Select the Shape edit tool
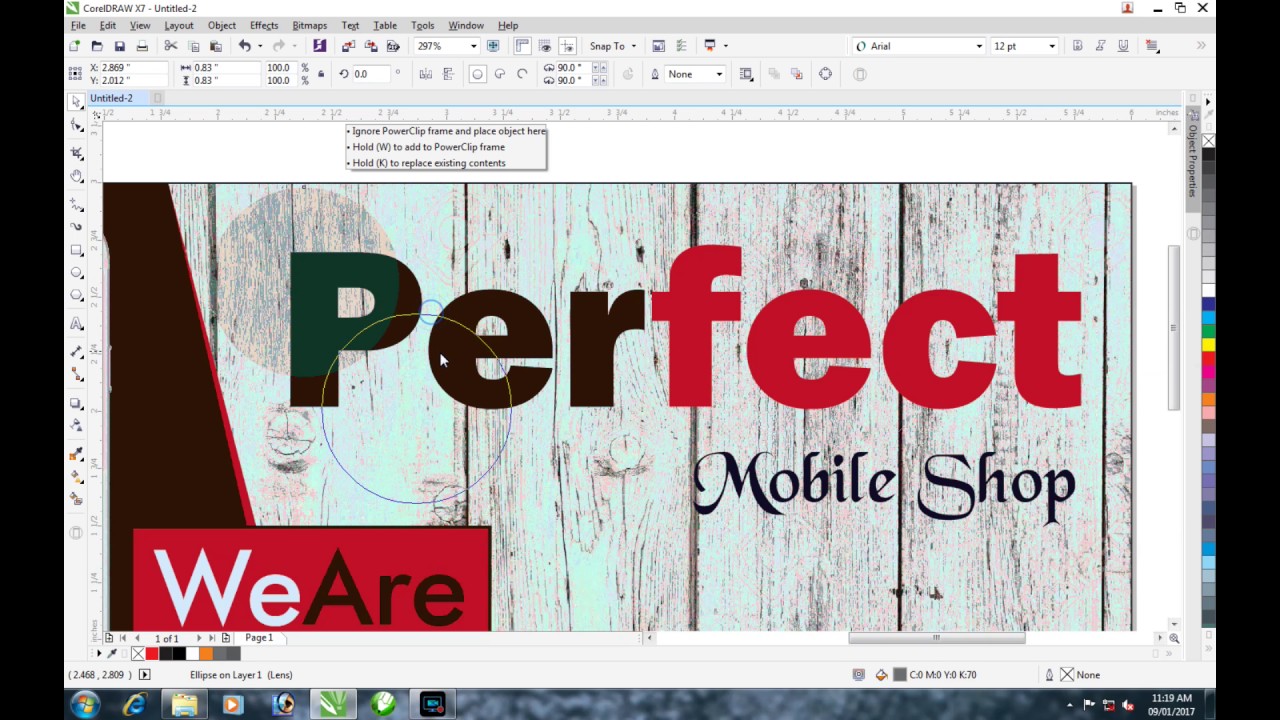1280x720 pixels. (76, 126)
